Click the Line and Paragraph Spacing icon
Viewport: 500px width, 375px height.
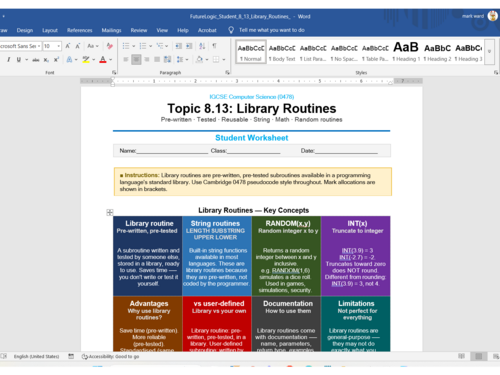pos(180,60)
